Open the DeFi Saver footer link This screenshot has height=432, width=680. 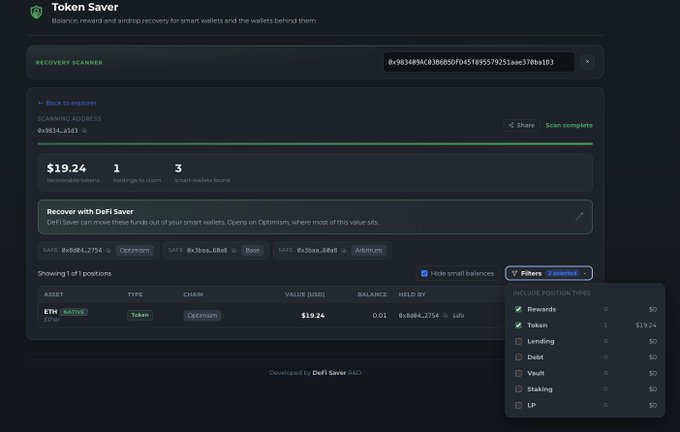coord(329,373)
